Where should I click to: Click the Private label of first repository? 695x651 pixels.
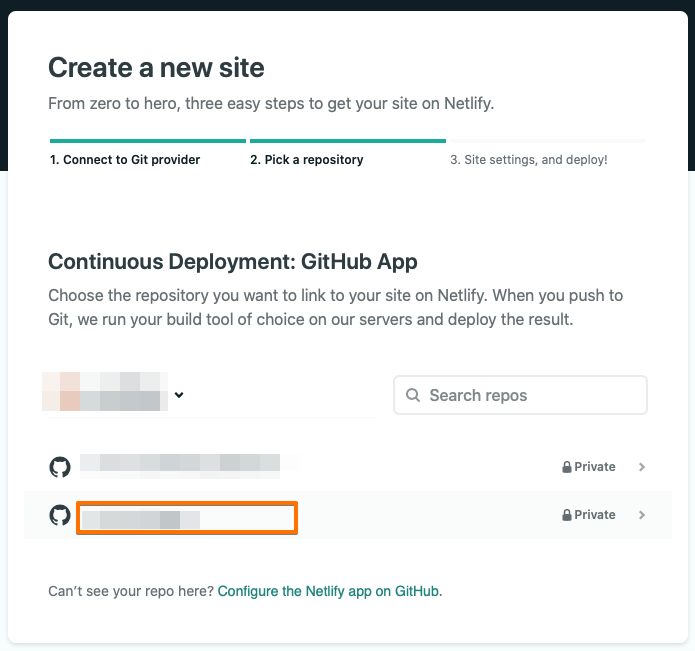coord(595,467)
